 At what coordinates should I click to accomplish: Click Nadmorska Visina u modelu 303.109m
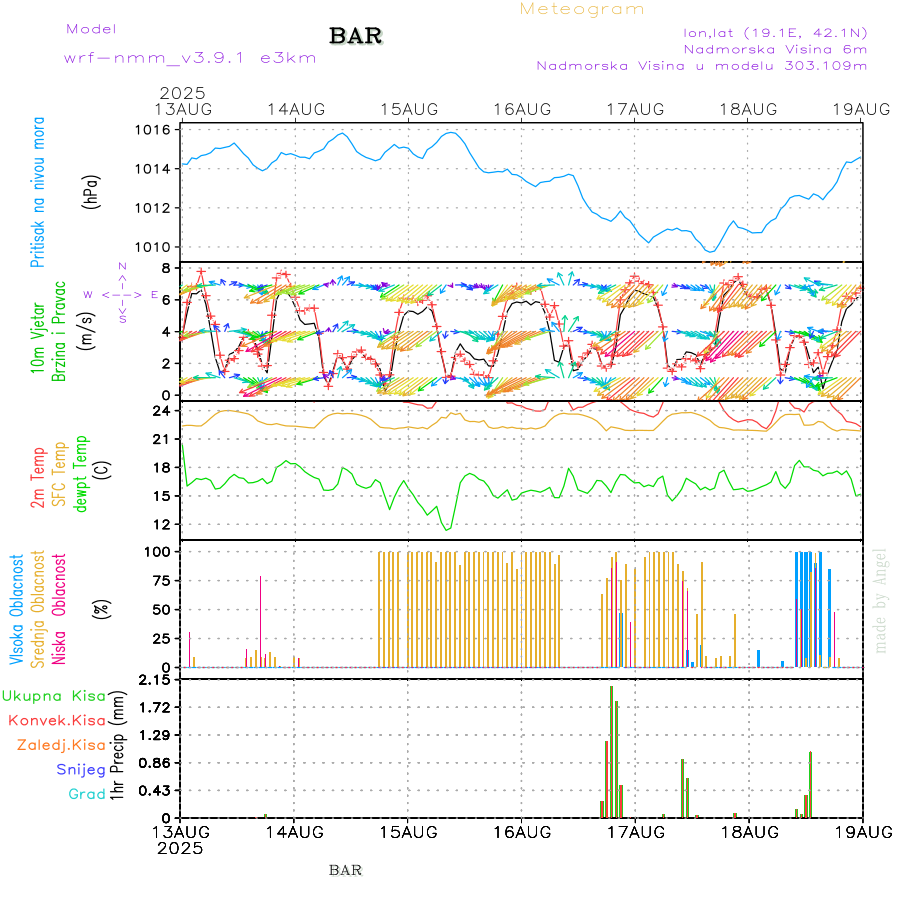pos(701,66)
